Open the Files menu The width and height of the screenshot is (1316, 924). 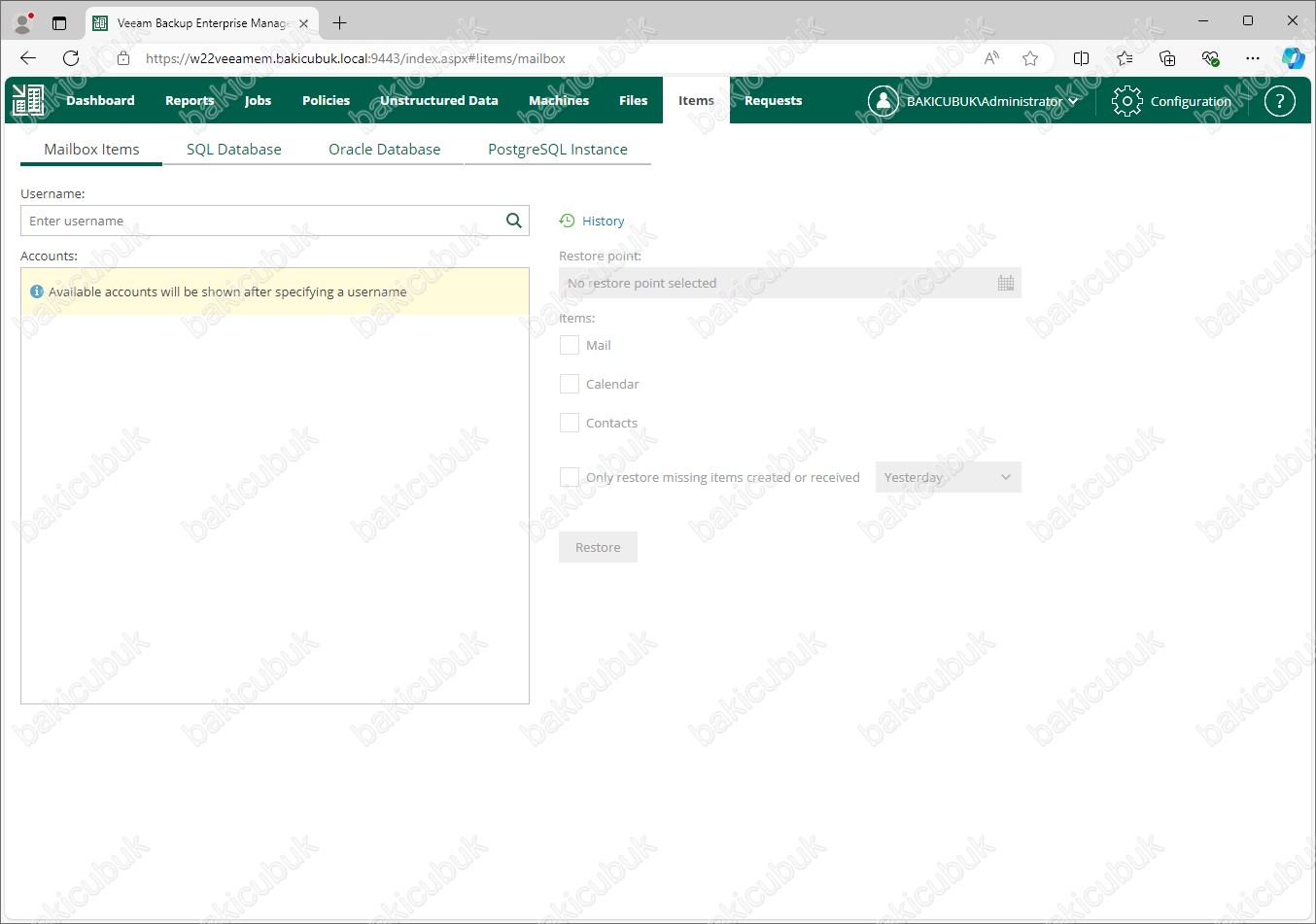pyautogui.click(x=633, y=100)
